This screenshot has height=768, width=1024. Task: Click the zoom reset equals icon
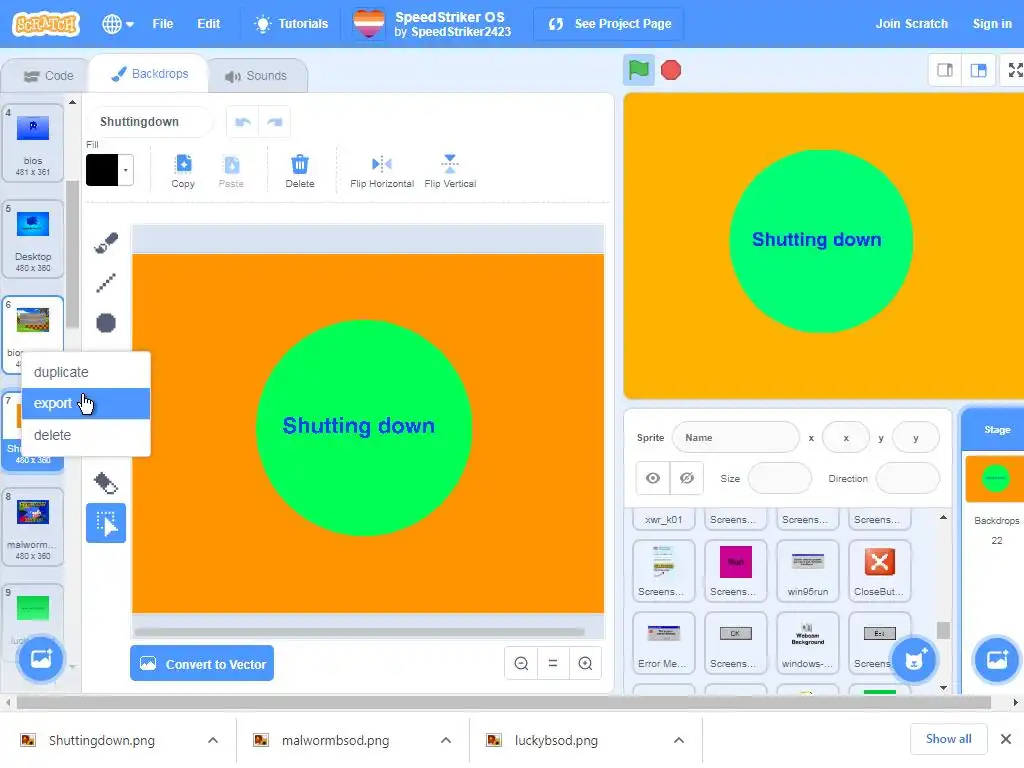point(553,664)
